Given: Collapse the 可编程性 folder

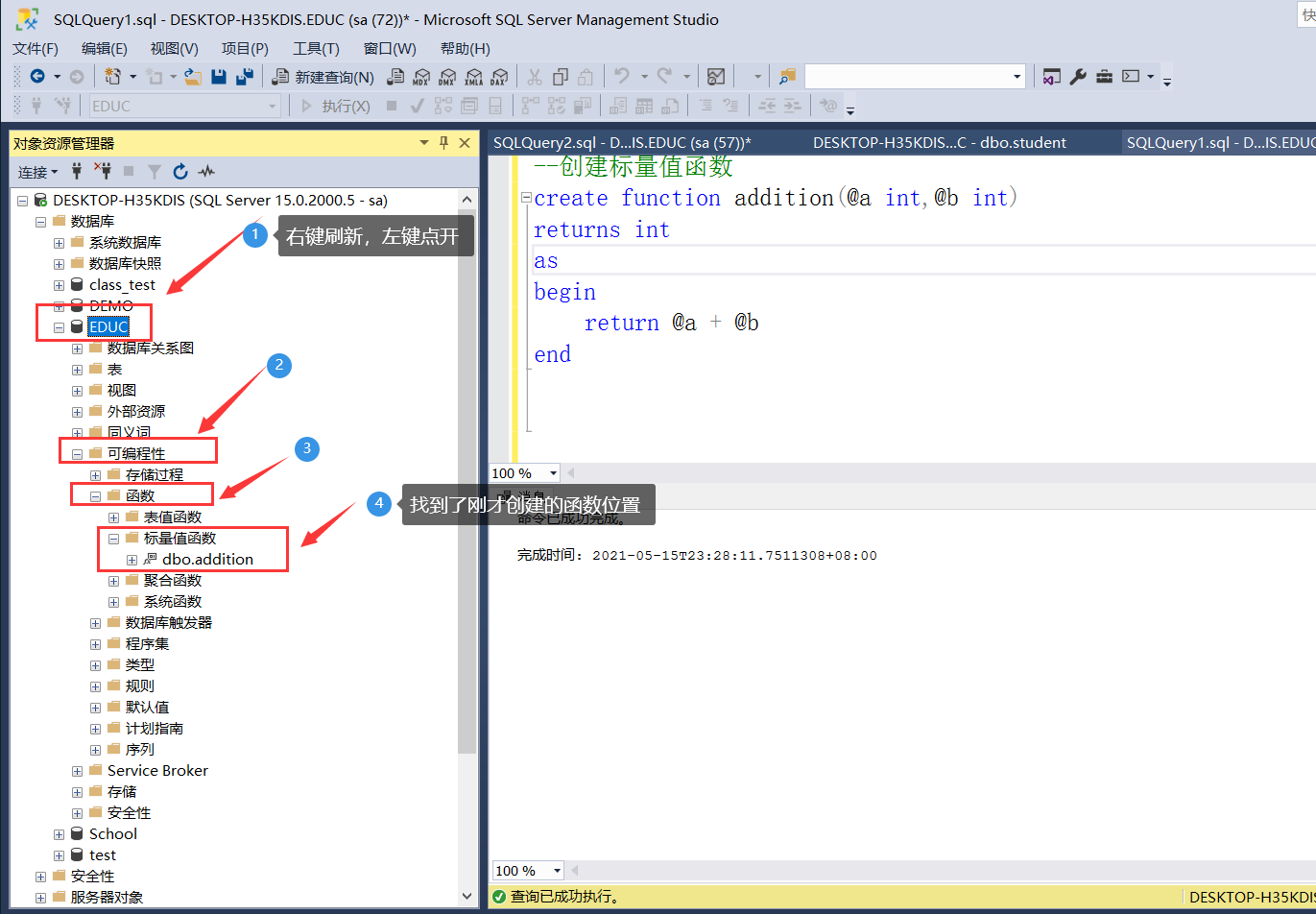Looking at the screenshot, I should click(78, 453).
